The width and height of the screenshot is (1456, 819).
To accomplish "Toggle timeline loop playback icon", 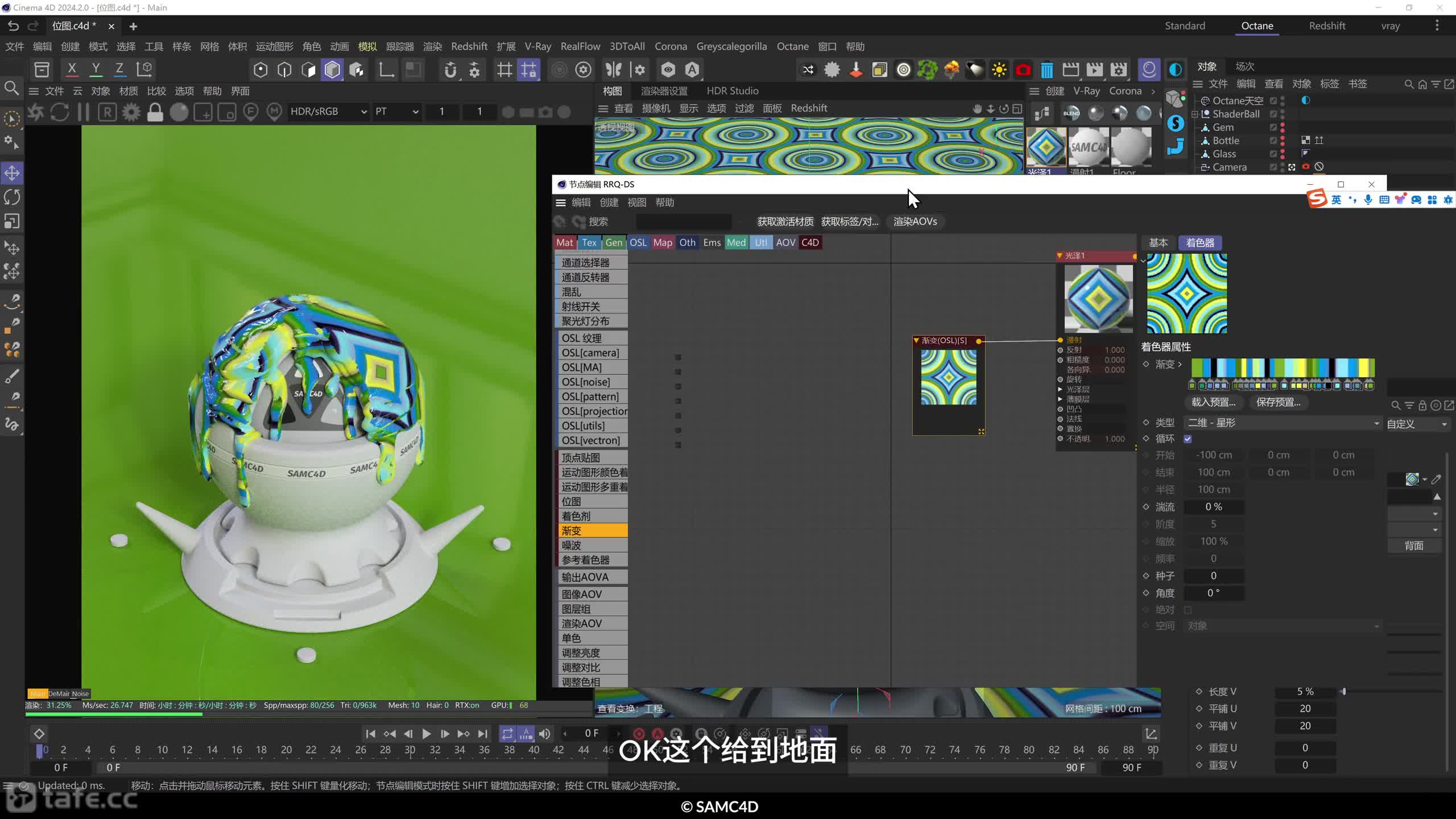I will click(x=507, y=734).
